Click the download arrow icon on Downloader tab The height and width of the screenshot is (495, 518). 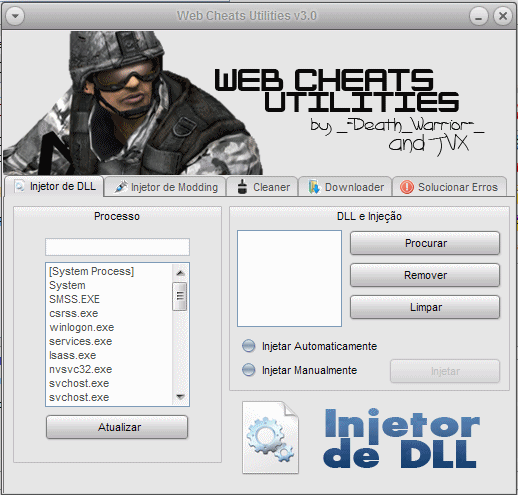click(x=314, y=187)
